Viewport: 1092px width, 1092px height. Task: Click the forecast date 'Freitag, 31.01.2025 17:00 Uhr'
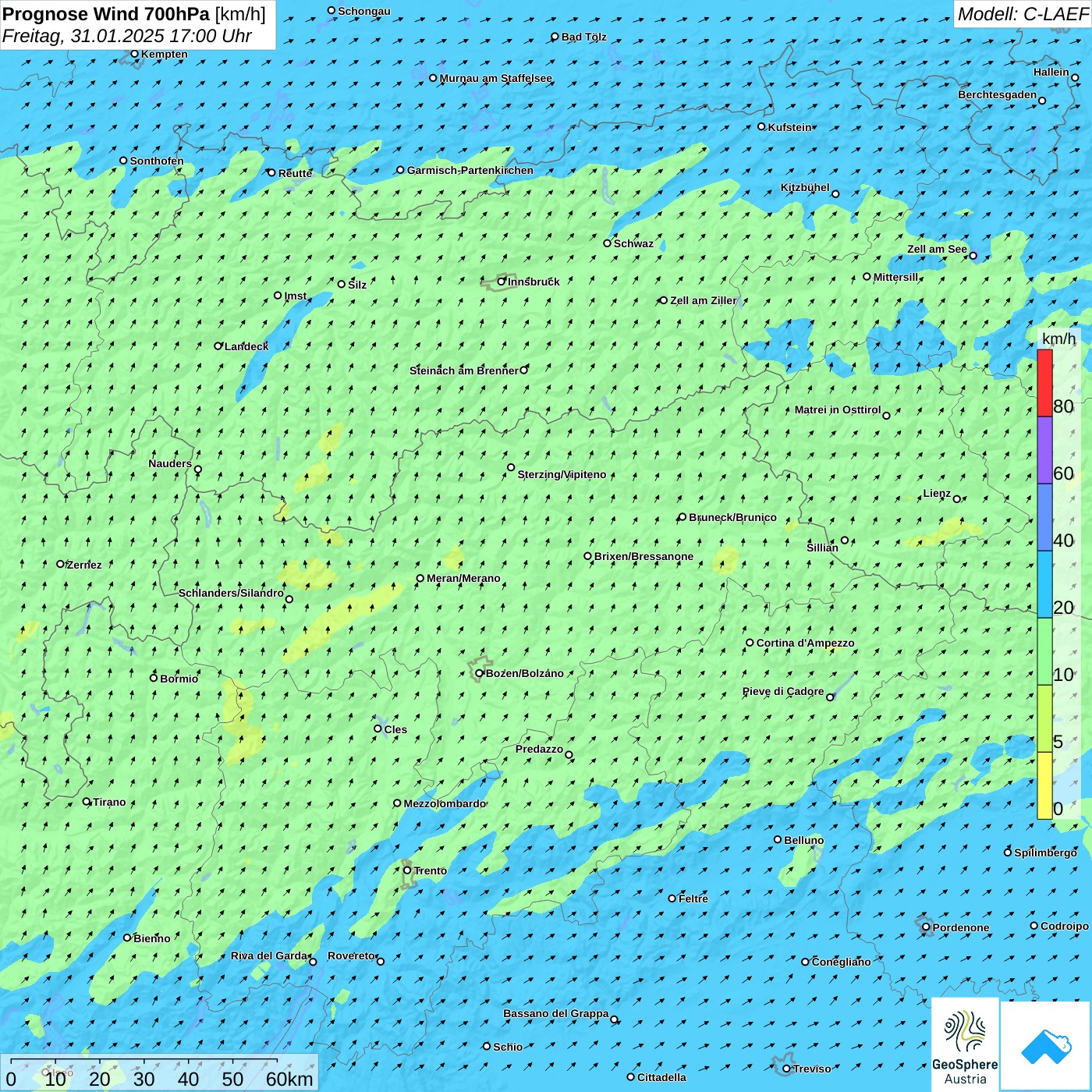pyautogui.click(x=127, y=36)
